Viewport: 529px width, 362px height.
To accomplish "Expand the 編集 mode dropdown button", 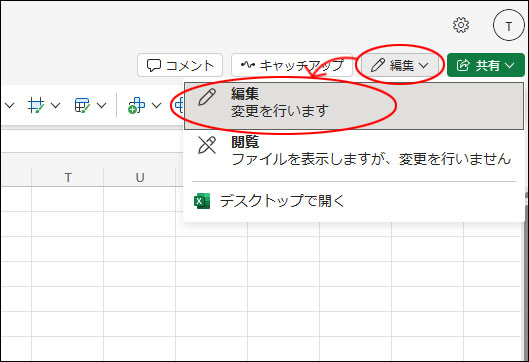I will click(x=400, y=65).
